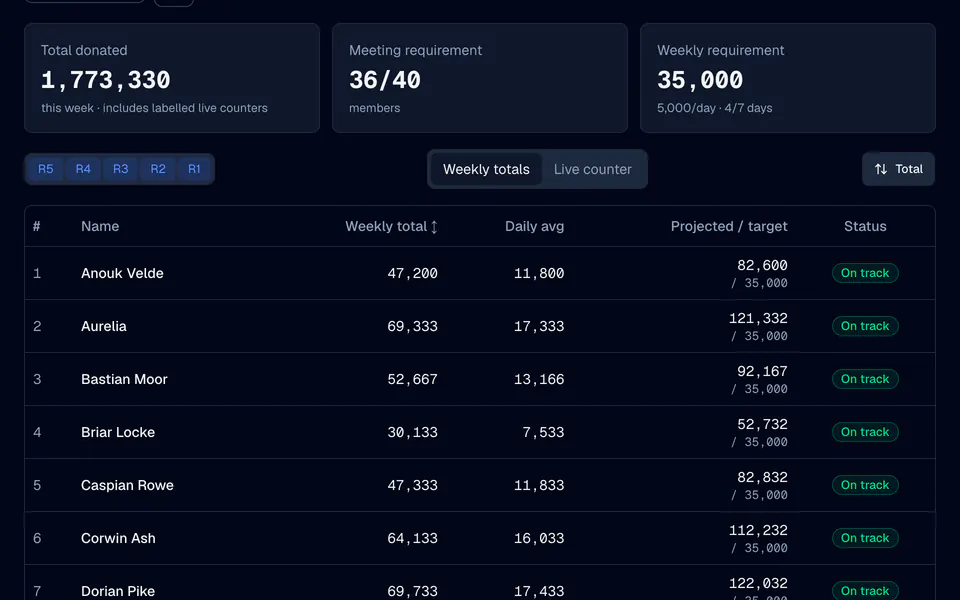Click the weekly total 64,133
The height and width of the screenshot is (600, 960).
pyautogui.click(x=413, y=538)
